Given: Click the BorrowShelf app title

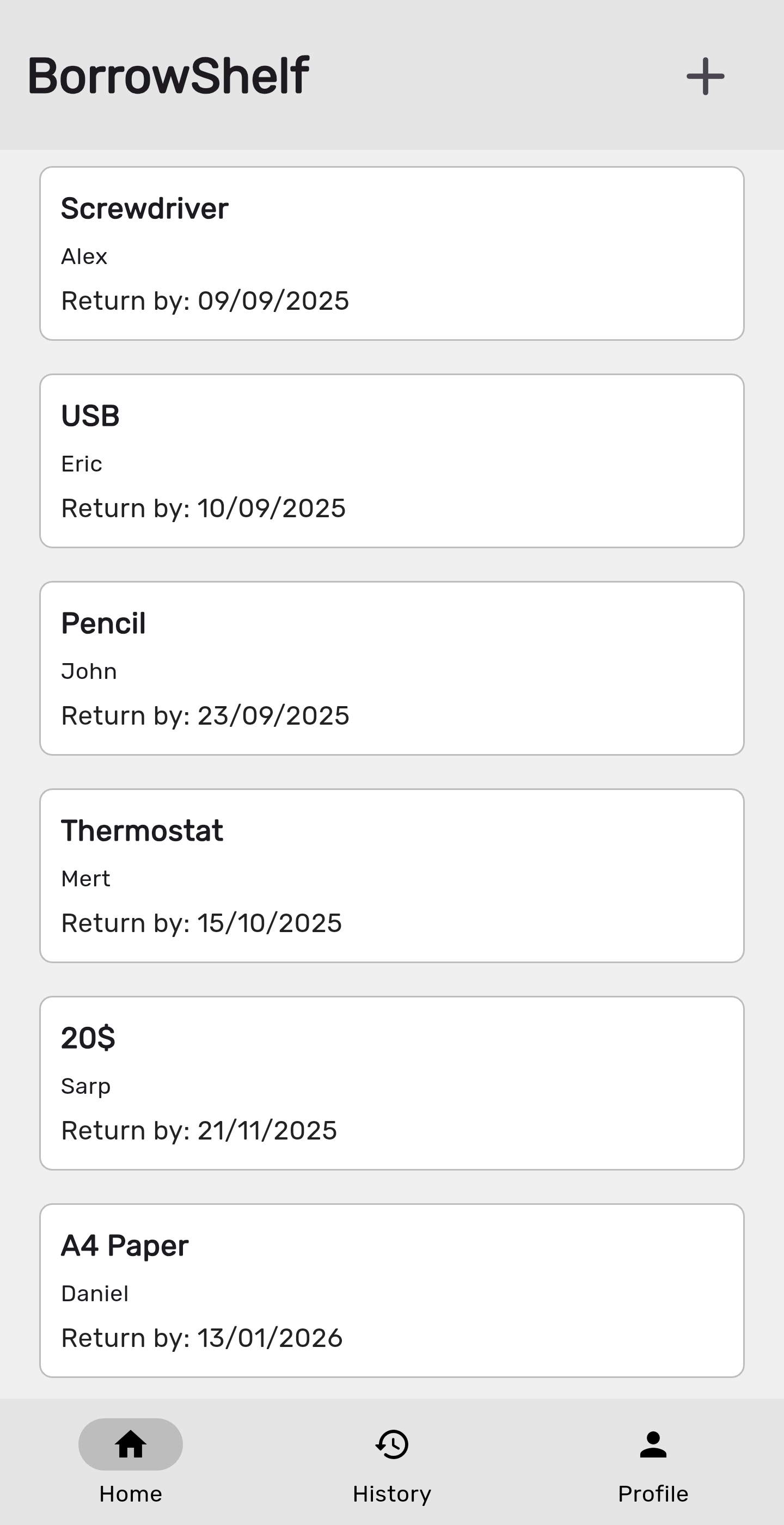Looking at the screenshot, I should pos(168,76).
